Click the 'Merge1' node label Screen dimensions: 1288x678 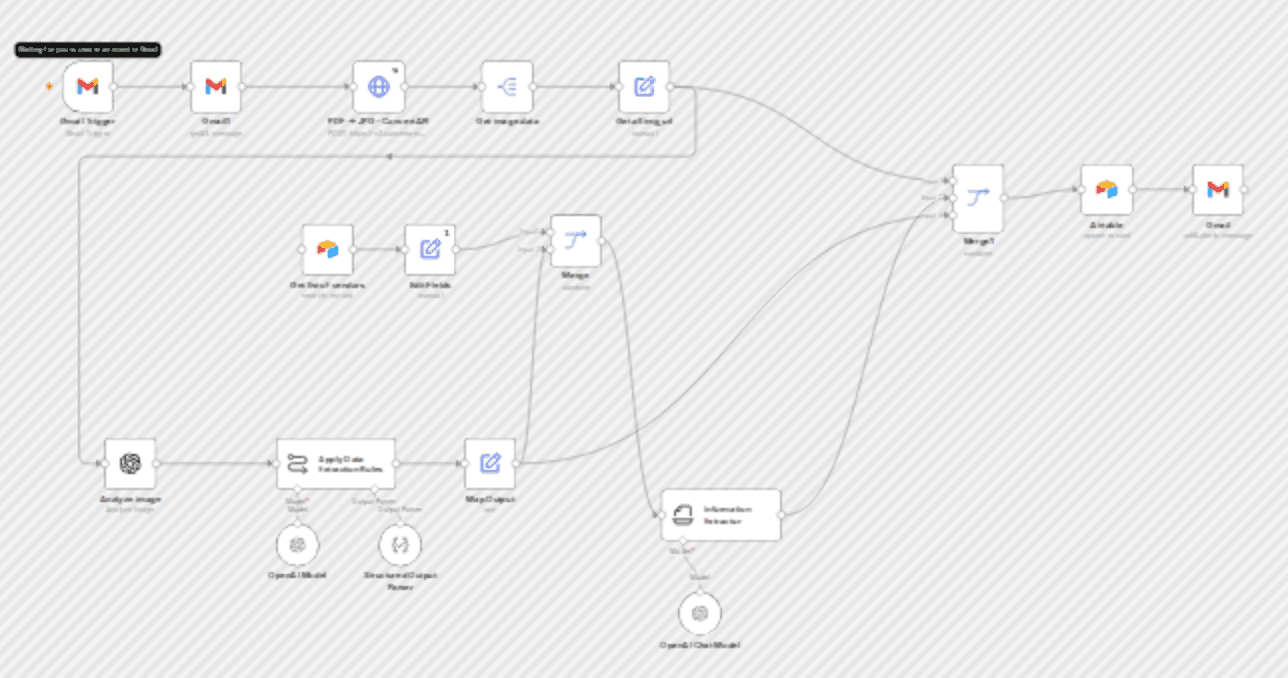977,242
